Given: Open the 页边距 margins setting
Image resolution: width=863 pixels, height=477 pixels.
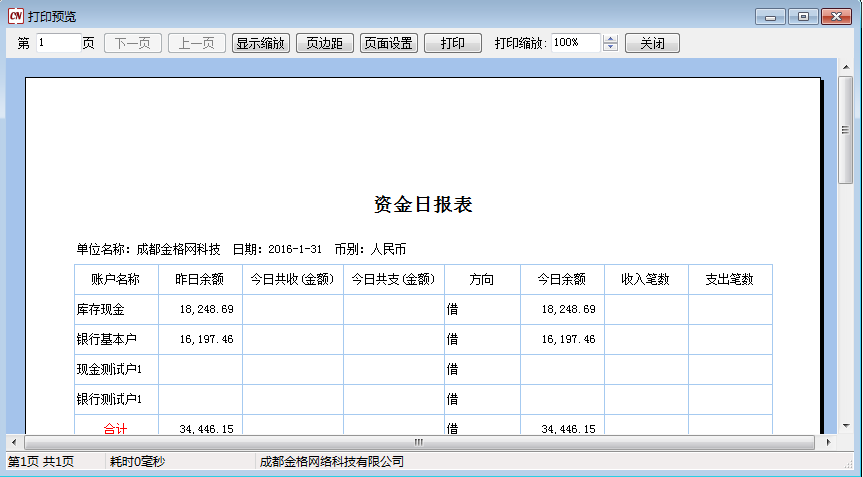Looking at the screenshot, I should coord(325,43).
